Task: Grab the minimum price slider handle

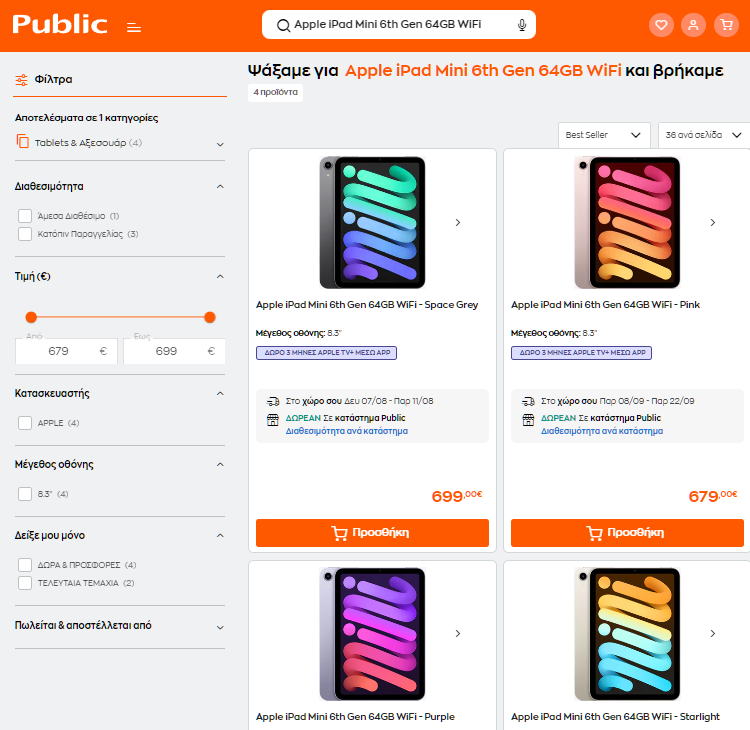Action: [31, 317]
